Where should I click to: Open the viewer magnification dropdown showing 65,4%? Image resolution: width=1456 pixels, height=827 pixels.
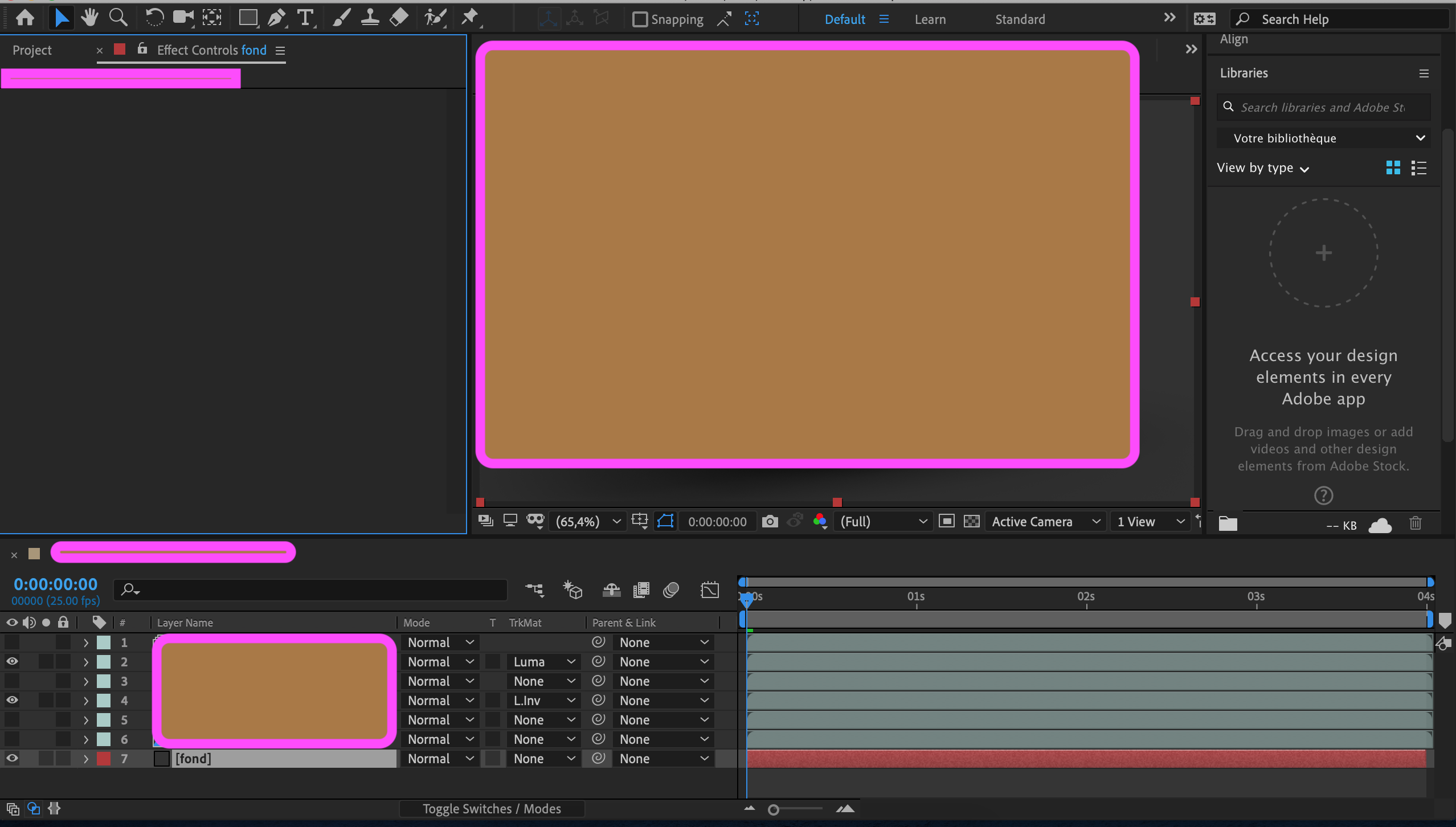click(x=588, y=521)
